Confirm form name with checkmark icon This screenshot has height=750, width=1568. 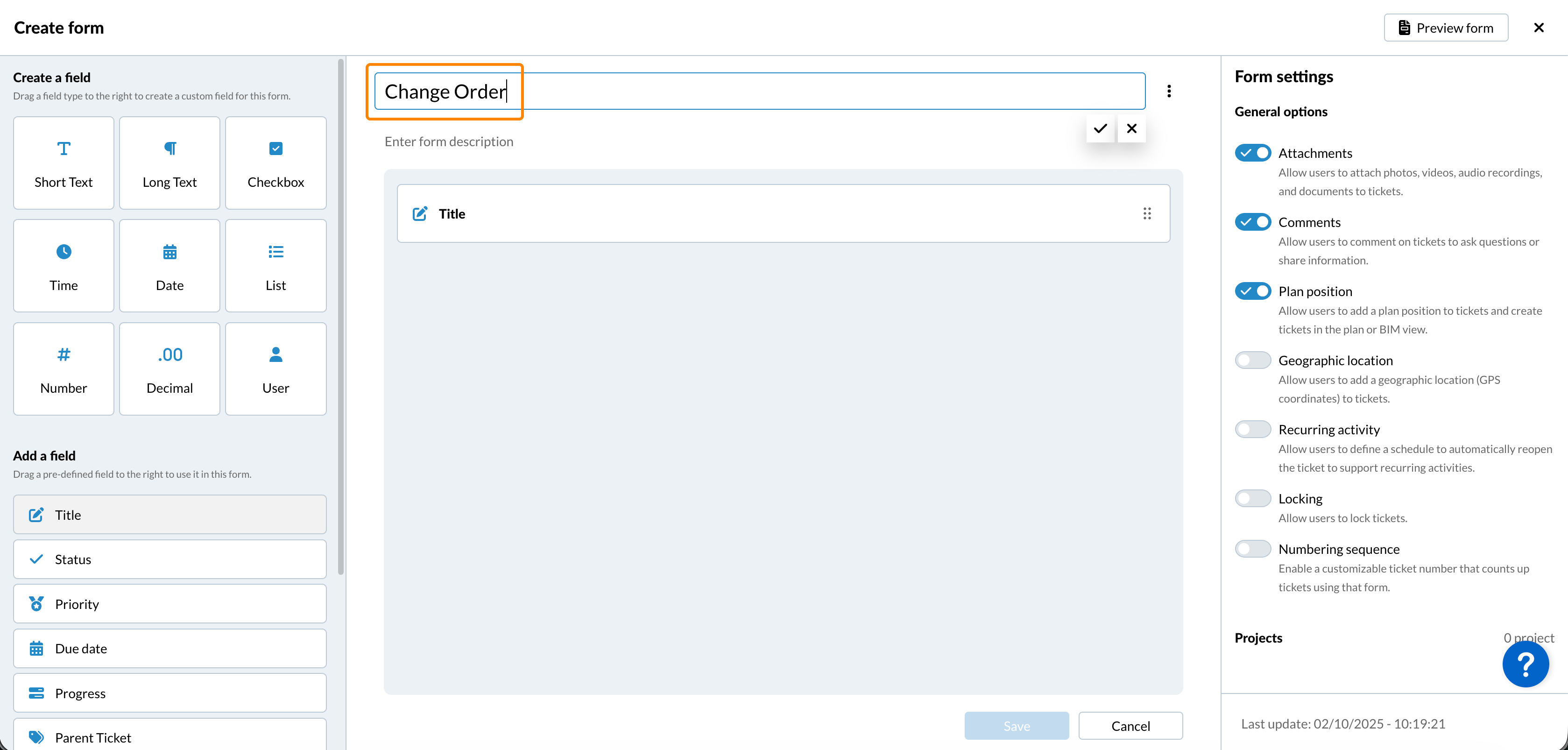click(1100, 128)
